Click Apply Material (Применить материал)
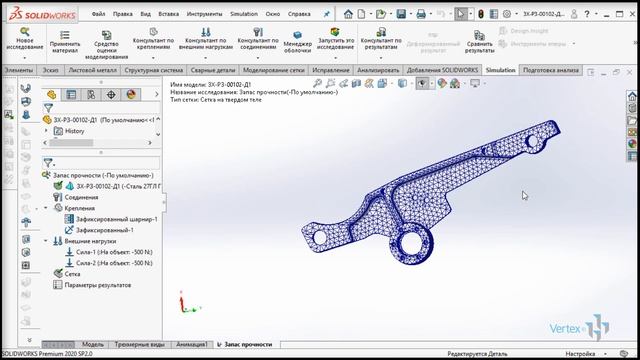This screenshot has width=640, height=360. (65, 42)
